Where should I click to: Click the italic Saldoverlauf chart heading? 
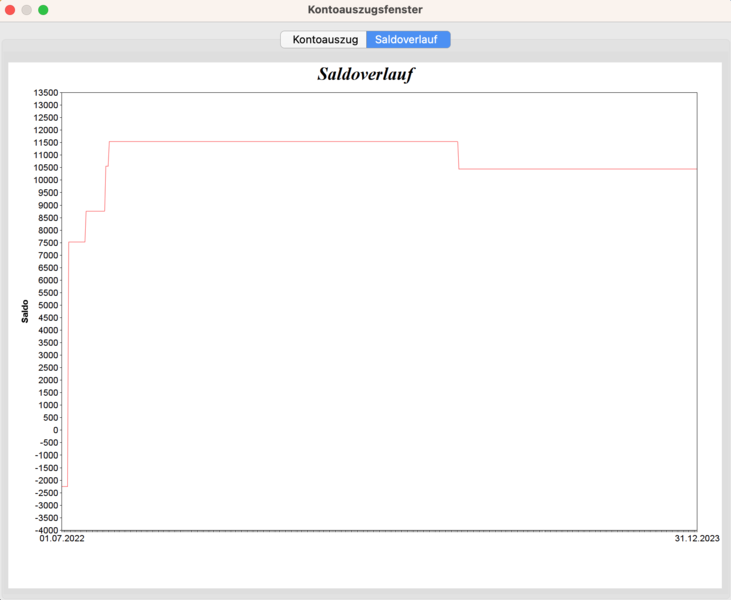click(x=365, y=75)
